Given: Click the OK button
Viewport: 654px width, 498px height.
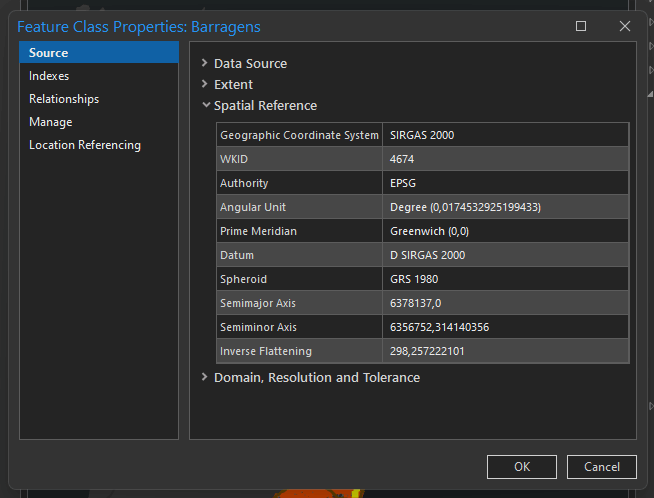Looking at the screenshot, I should 521,466.
